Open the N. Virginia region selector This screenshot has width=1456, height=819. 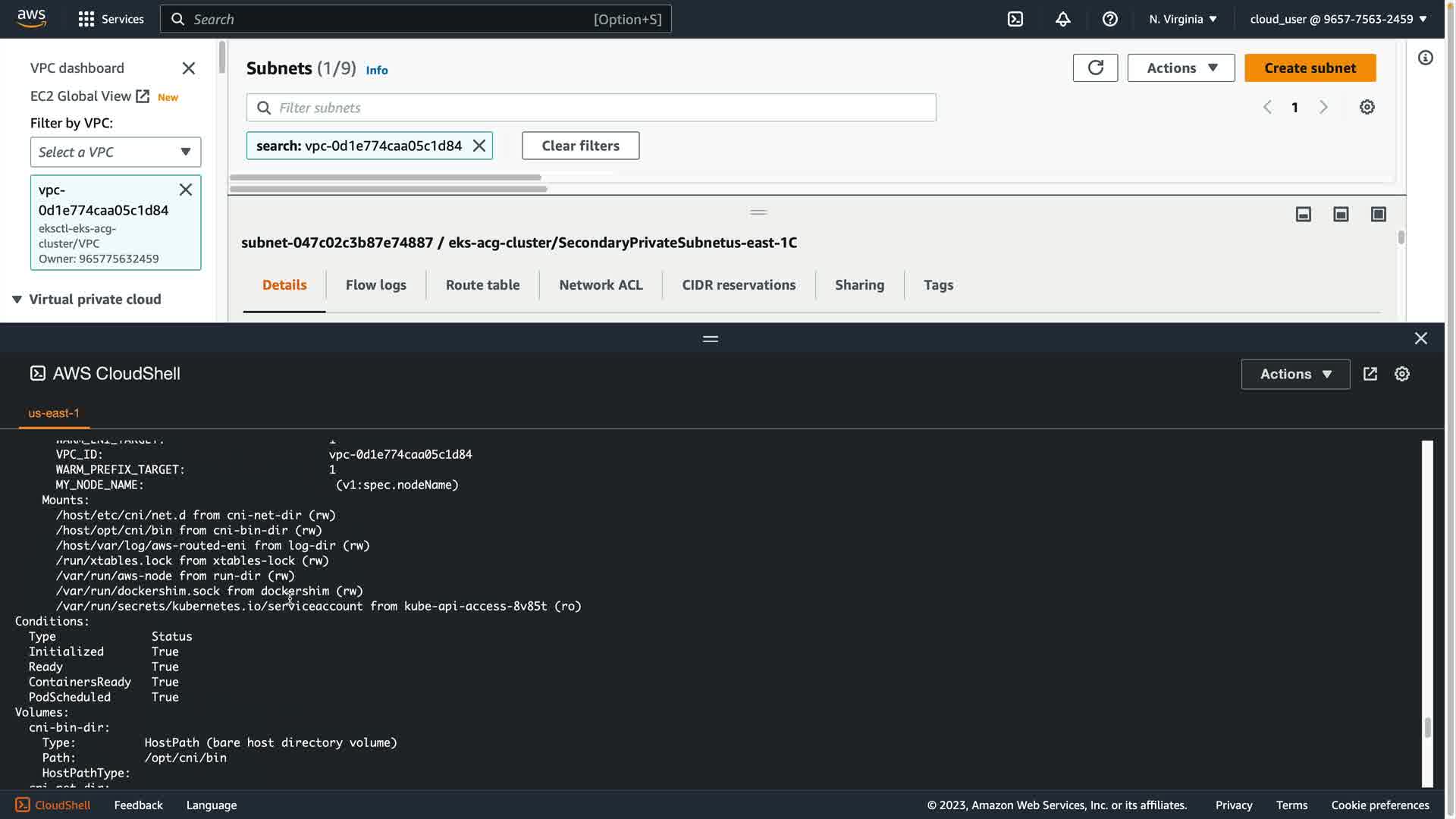pyautogui.click(x=1182, y=19)
